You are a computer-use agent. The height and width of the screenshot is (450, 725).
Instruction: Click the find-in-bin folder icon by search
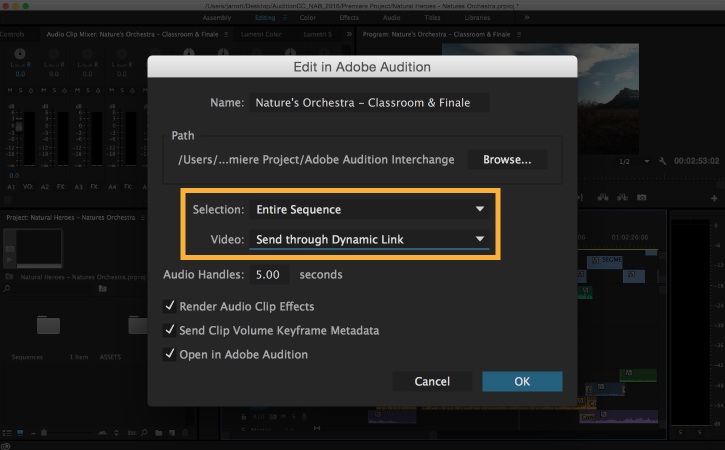click(103, 289)
